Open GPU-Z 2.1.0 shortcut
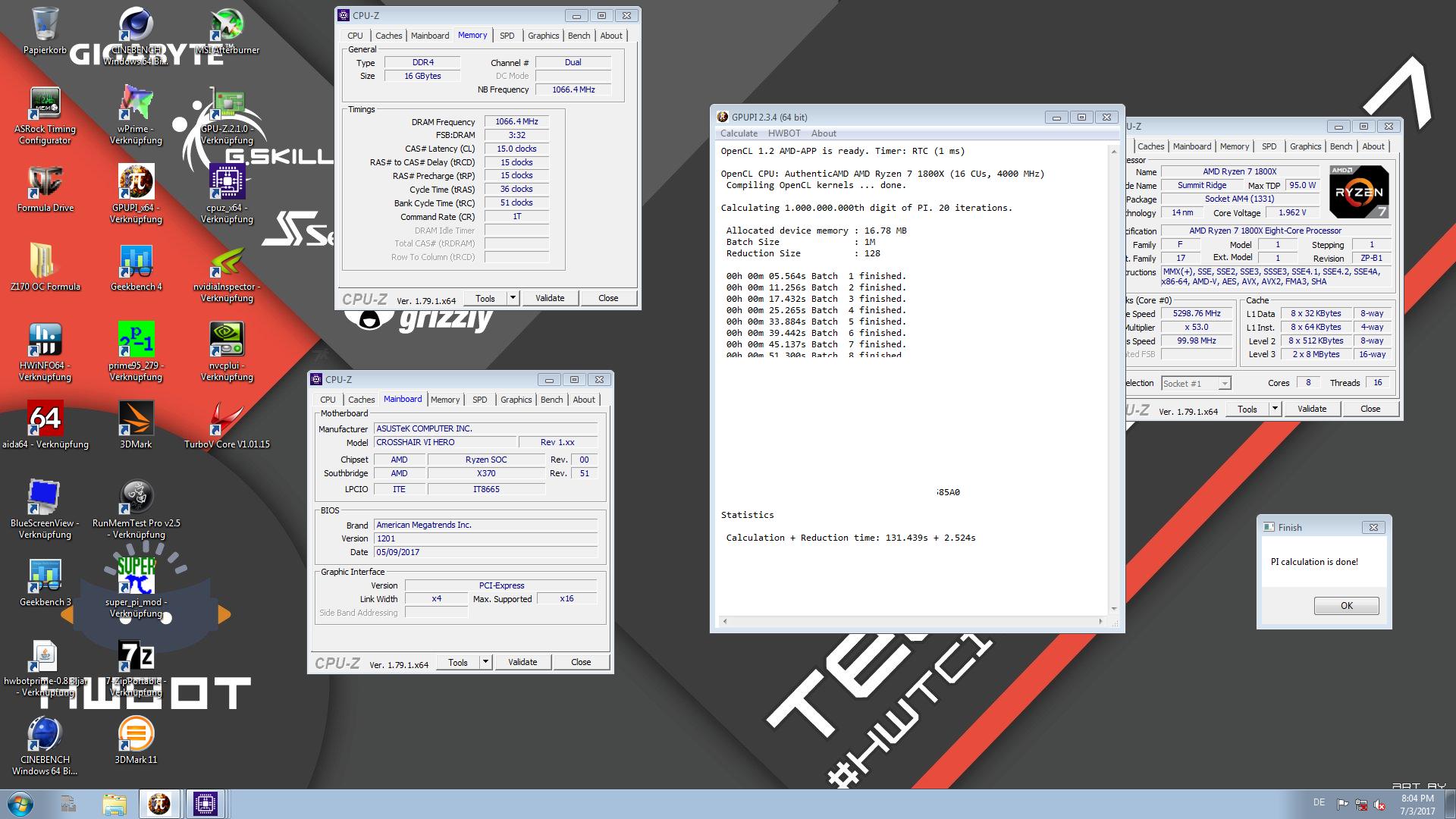This screenshot has width=1456, height=819. (227, 115)
